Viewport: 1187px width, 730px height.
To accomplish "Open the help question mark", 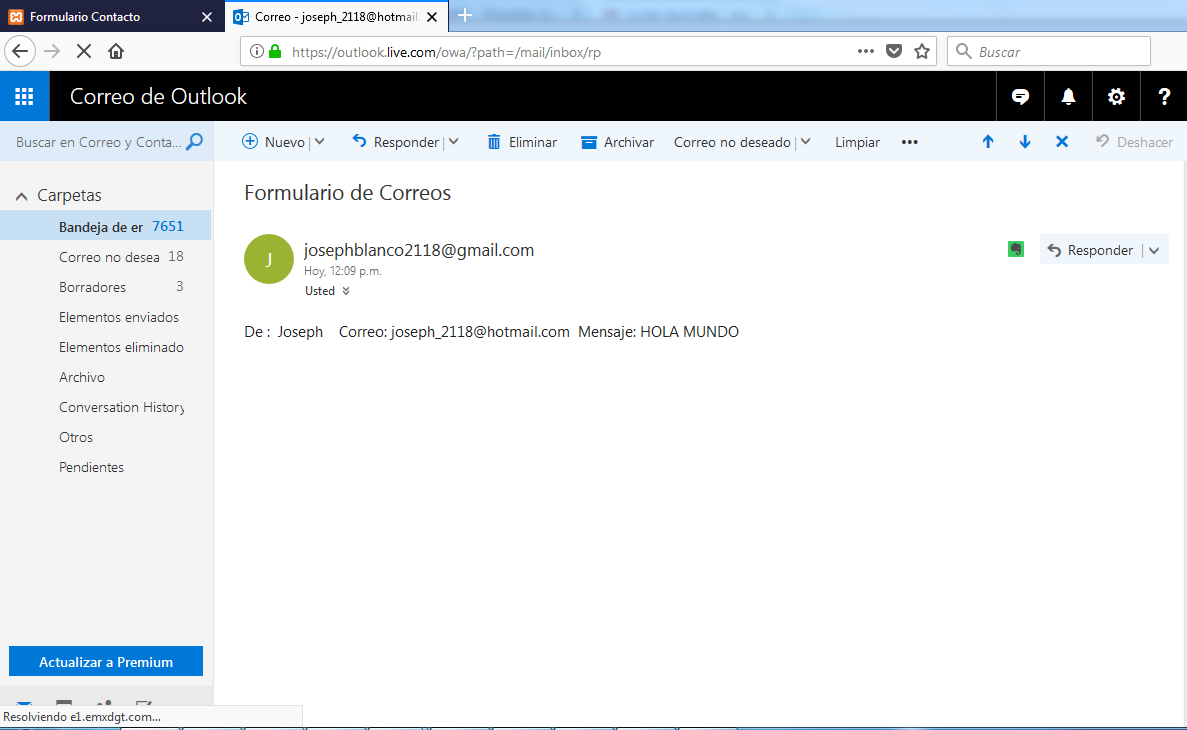I will (x=1164, y=96).
